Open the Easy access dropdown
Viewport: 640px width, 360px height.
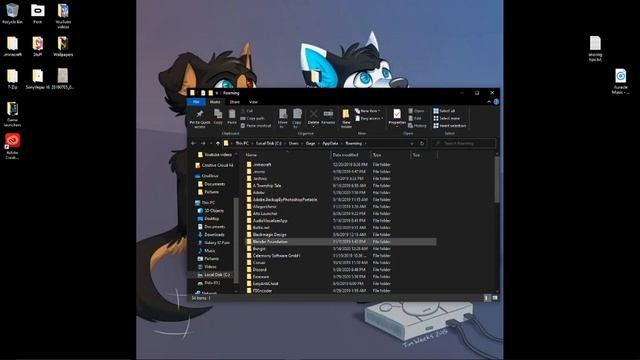tap(369, 118)
